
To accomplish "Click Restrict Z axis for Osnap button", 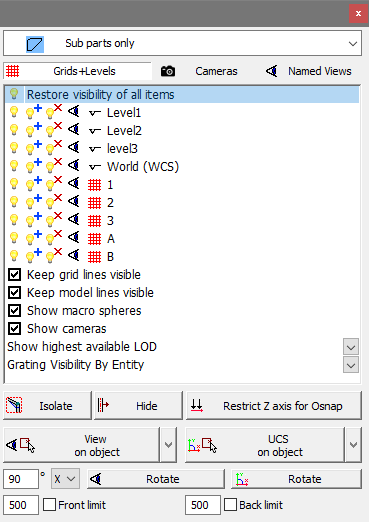I will click(273, 406).
